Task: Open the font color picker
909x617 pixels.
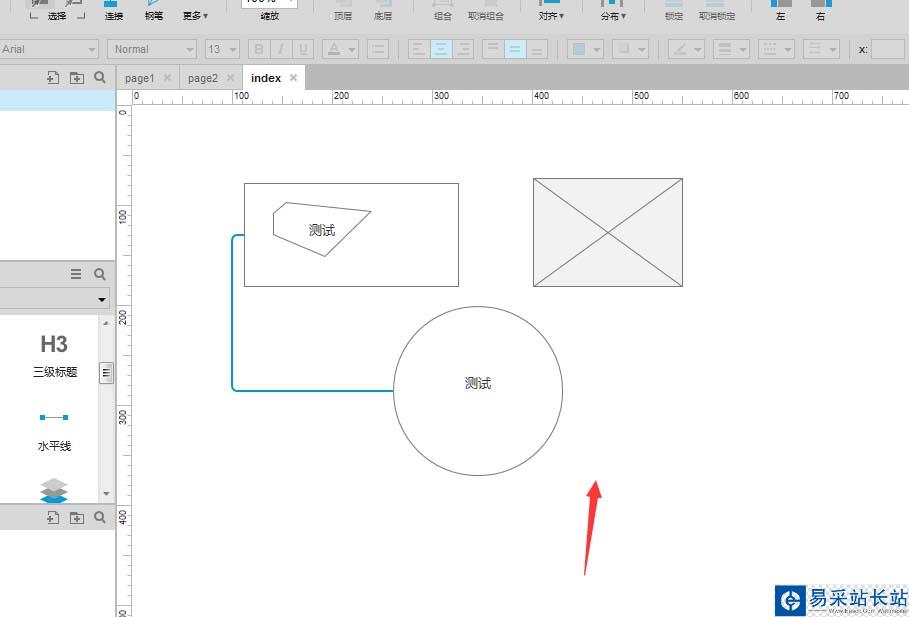Action: [340, 49]
